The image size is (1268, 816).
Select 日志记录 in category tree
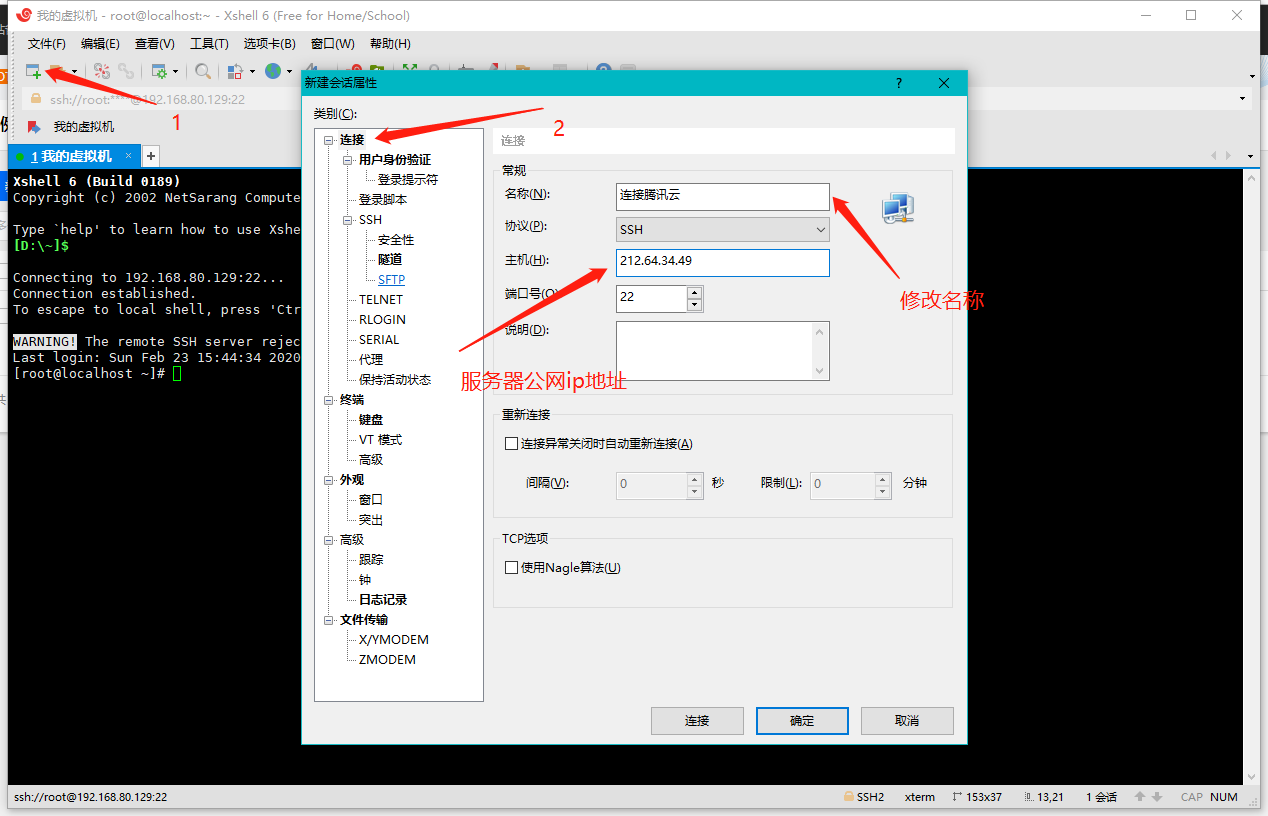coord(383,600)
